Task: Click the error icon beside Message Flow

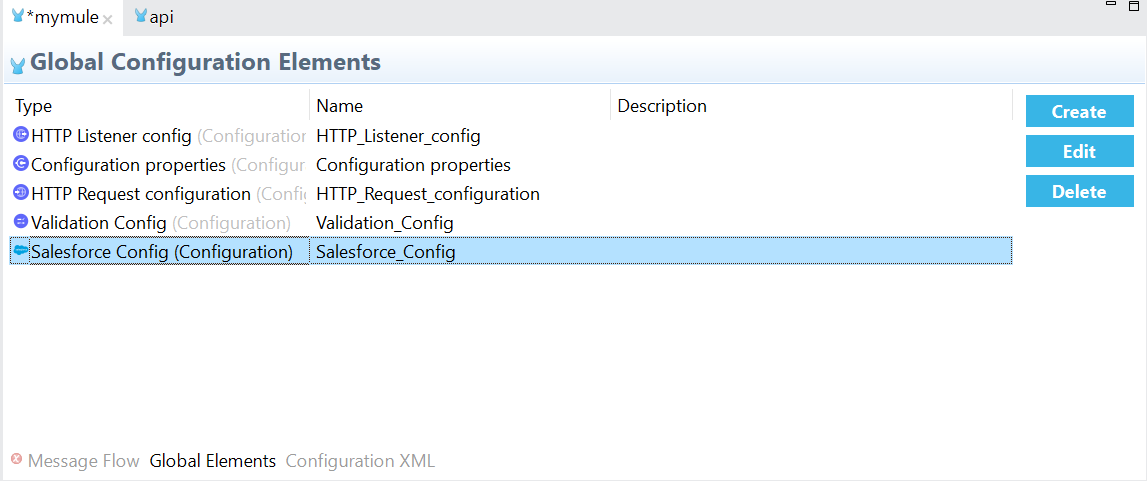Action: tap(16, 460)
